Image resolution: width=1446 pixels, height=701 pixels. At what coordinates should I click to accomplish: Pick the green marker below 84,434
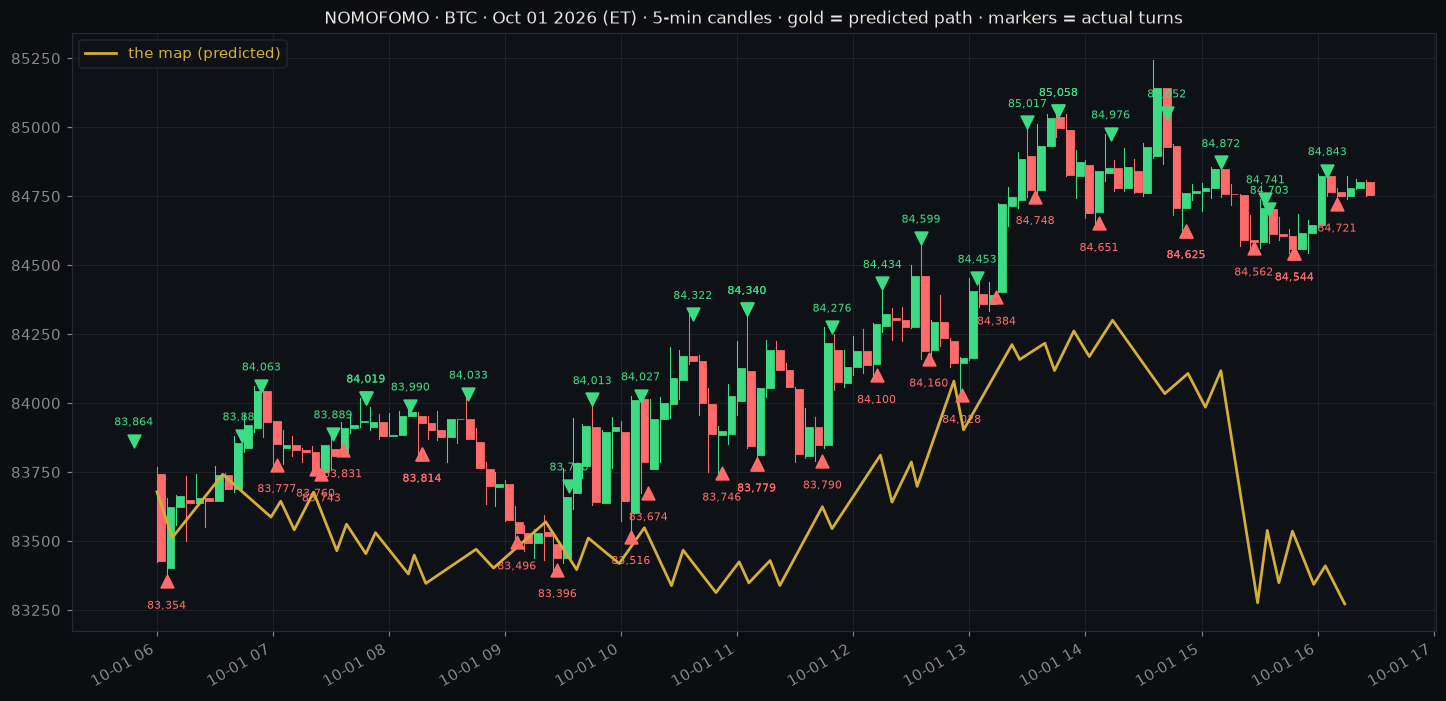(x=882, y=283)
